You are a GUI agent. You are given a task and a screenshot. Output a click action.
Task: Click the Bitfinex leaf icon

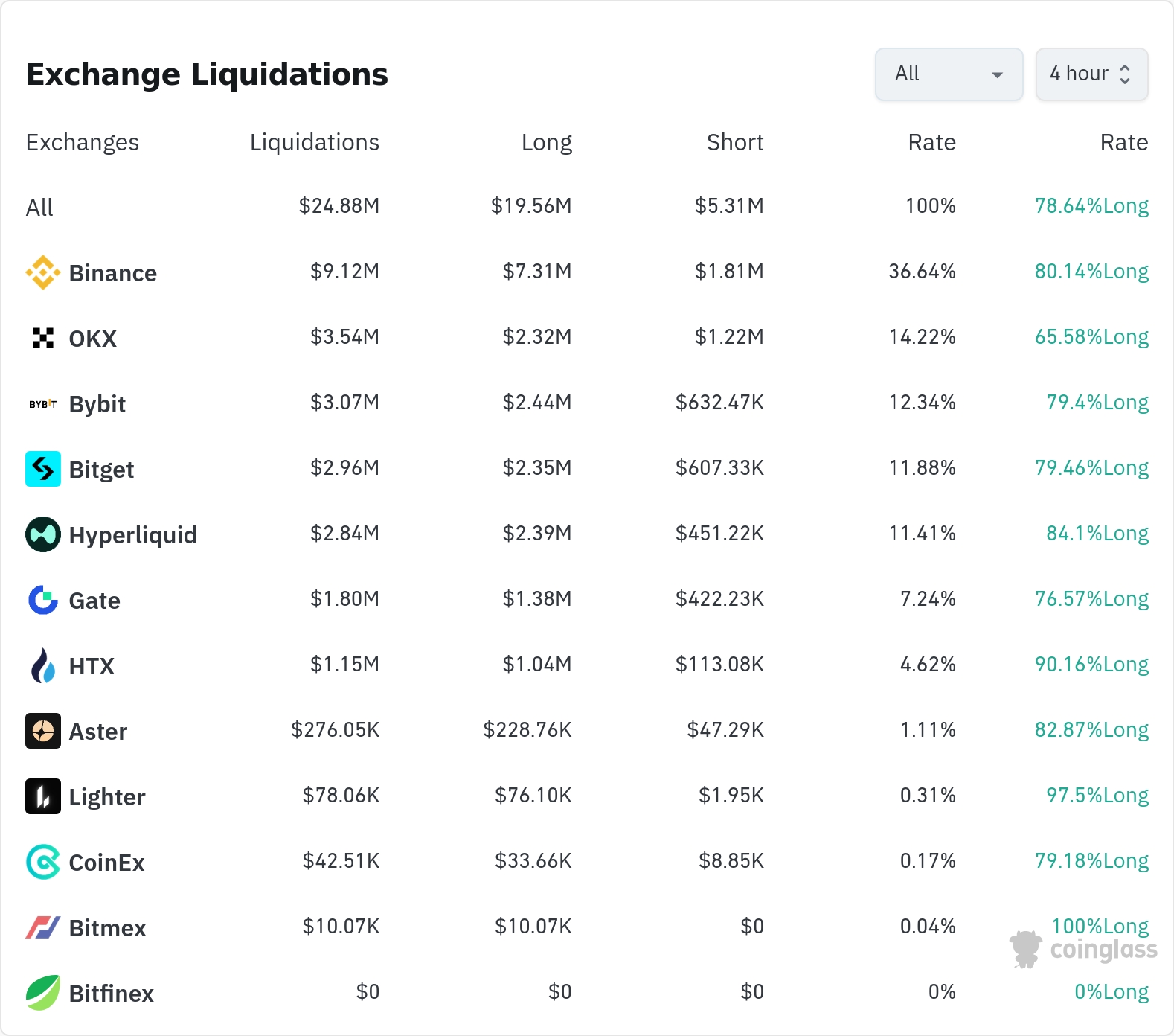pyautogui.click(x=43, y=993)
